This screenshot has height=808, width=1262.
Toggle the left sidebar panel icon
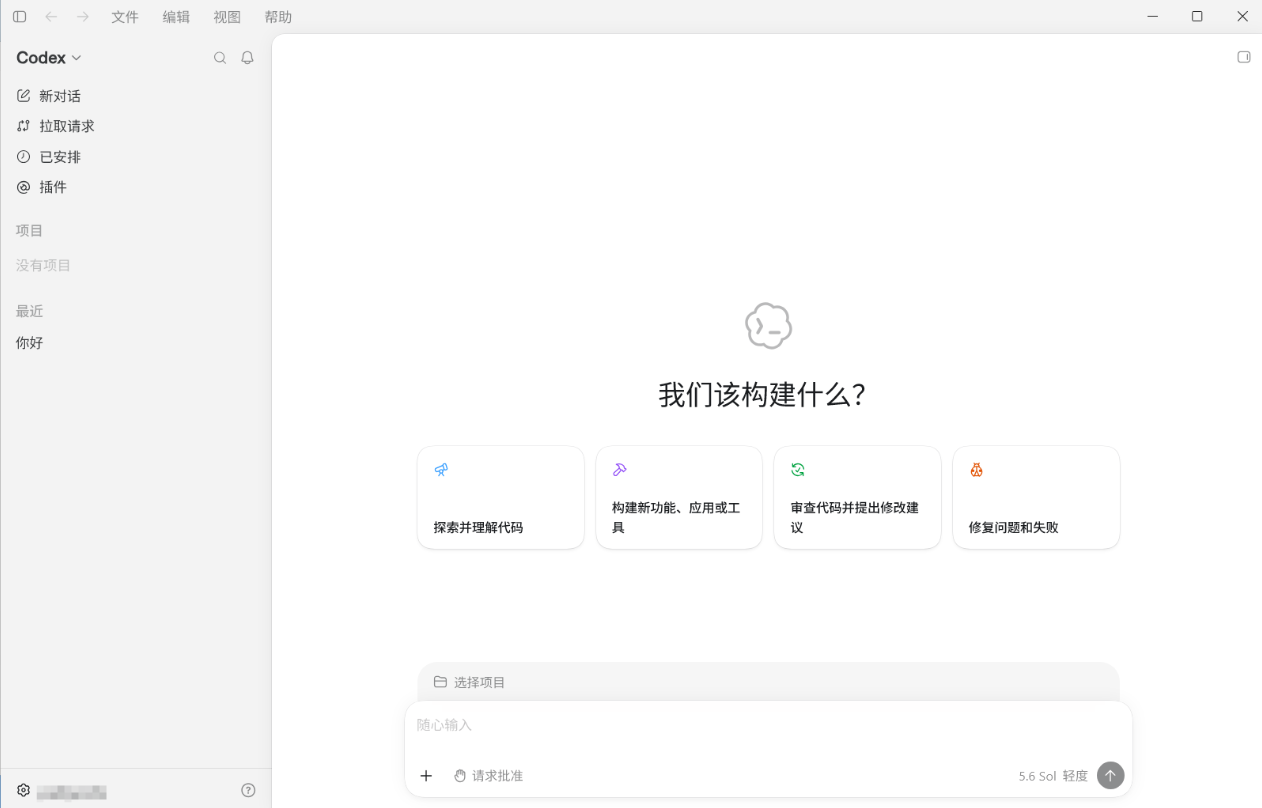tap(19, 17)
